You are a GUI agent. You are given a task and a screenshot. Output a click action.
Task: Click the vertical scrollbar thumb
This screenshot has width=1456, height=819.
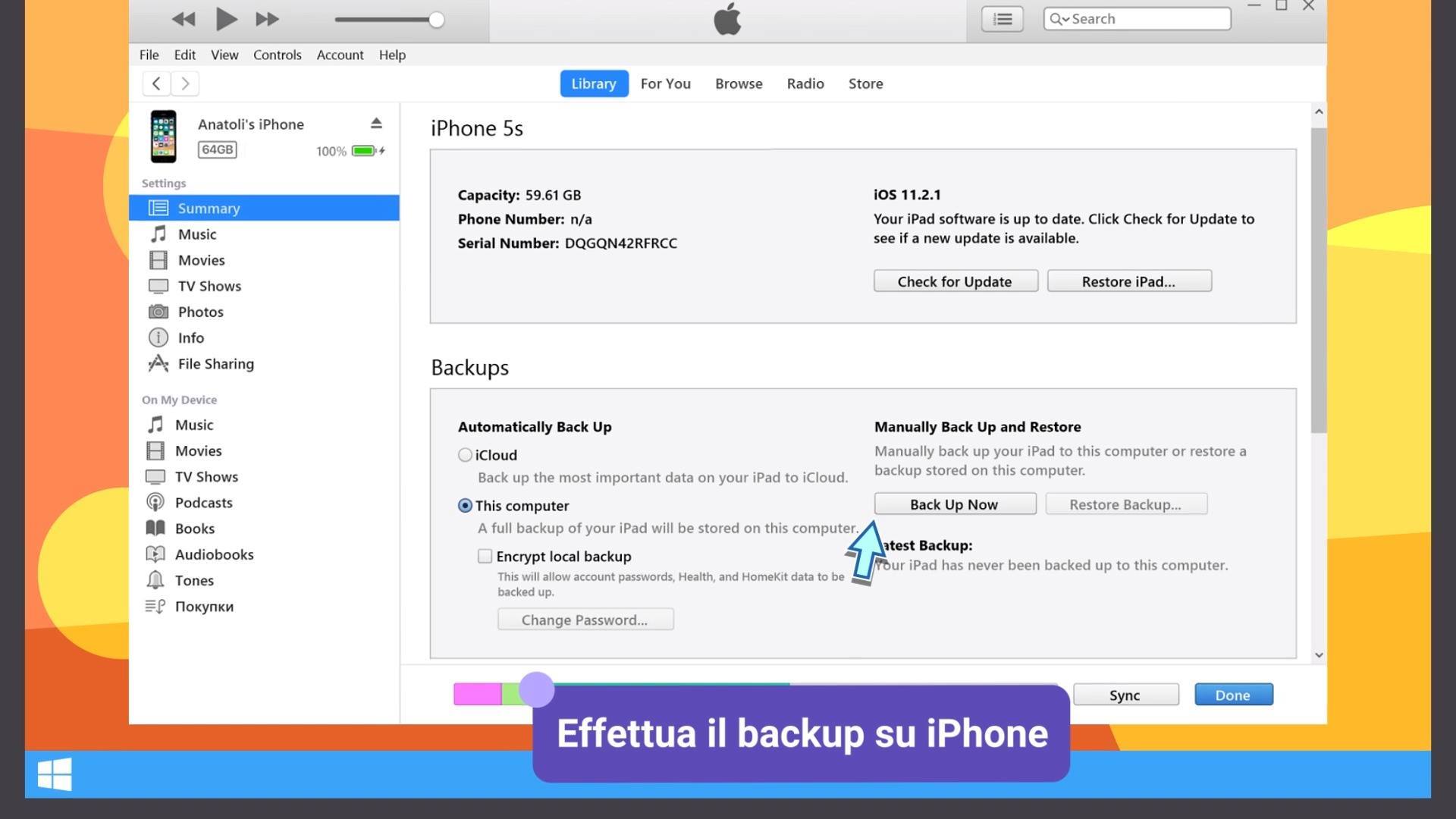[x=1319, y=281]
